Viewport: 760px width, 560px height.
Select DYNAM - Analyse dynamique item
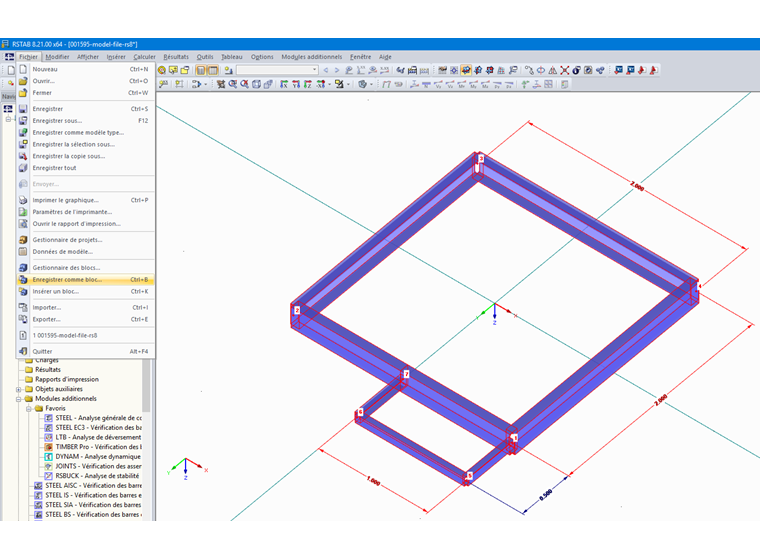(x=98, y=457)
